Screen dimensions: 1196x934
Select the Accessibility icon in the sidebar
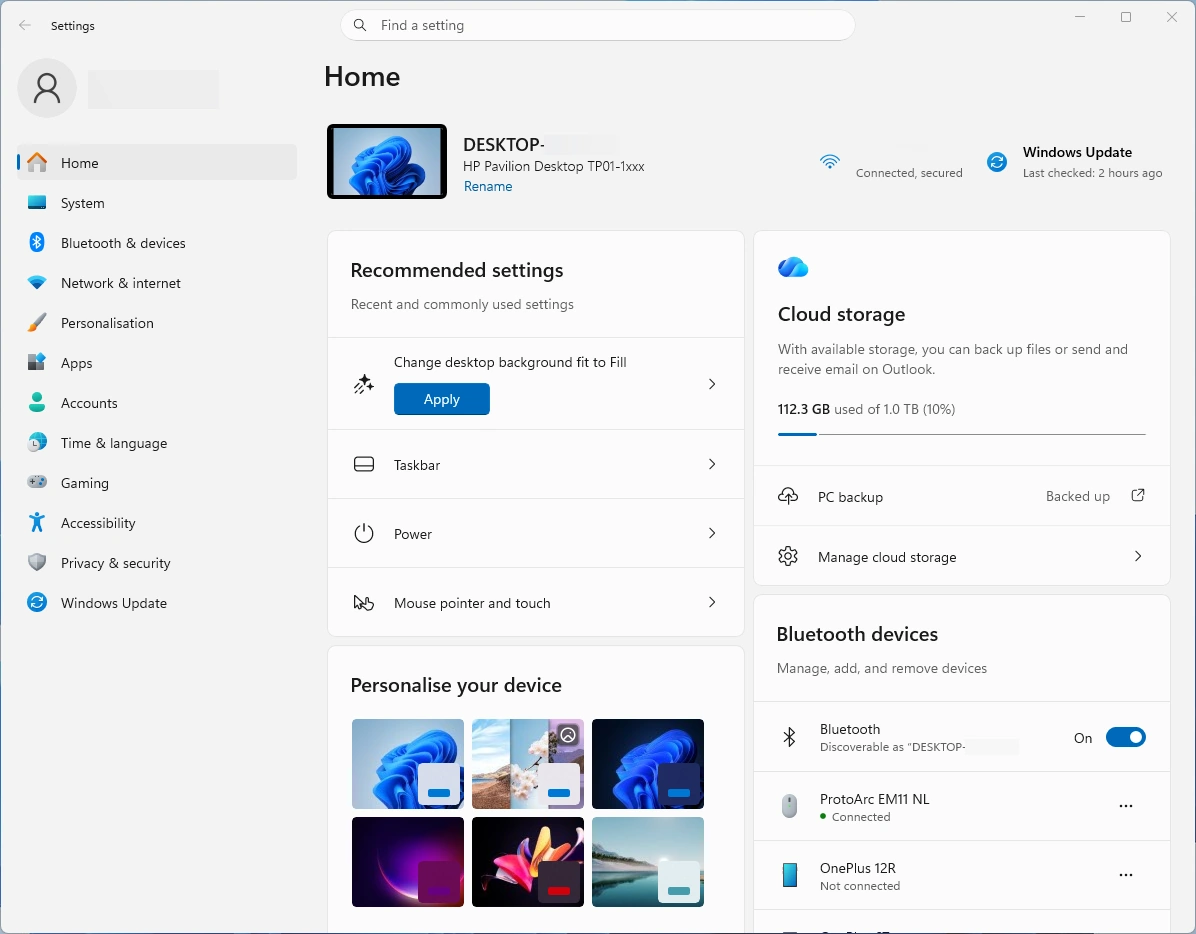click(38, 522)
